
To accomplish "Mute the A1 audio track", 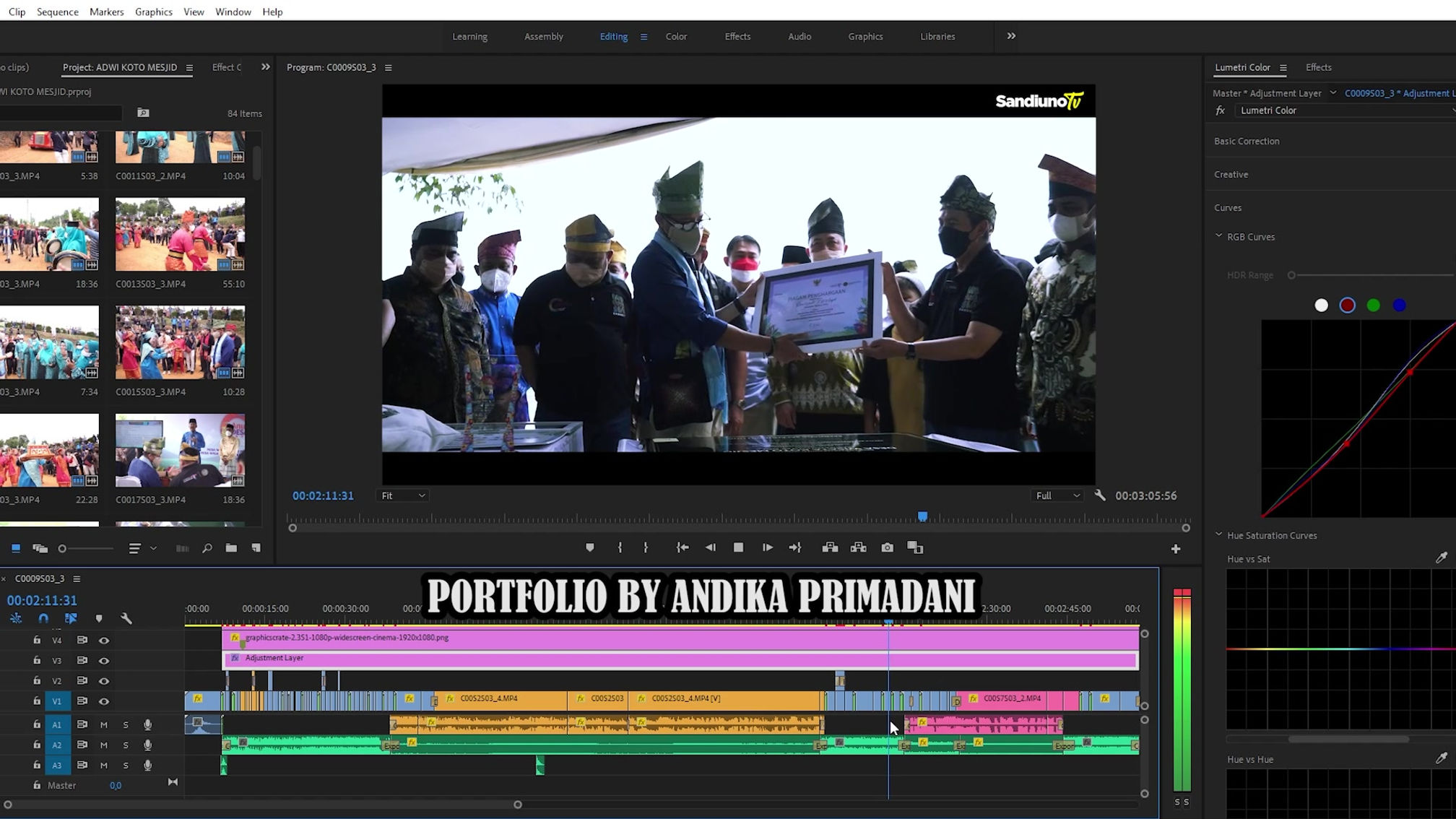I will (104, 724).
